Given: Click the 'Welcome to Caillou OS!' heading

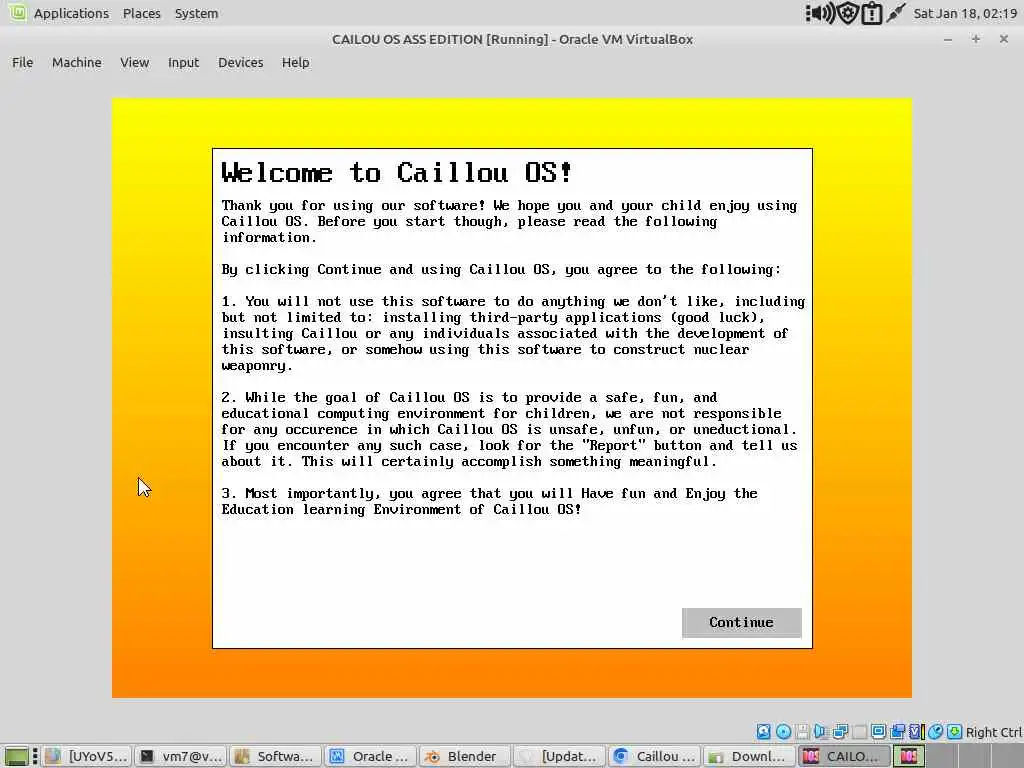Looking at the screenshot, I should point(396,173).
